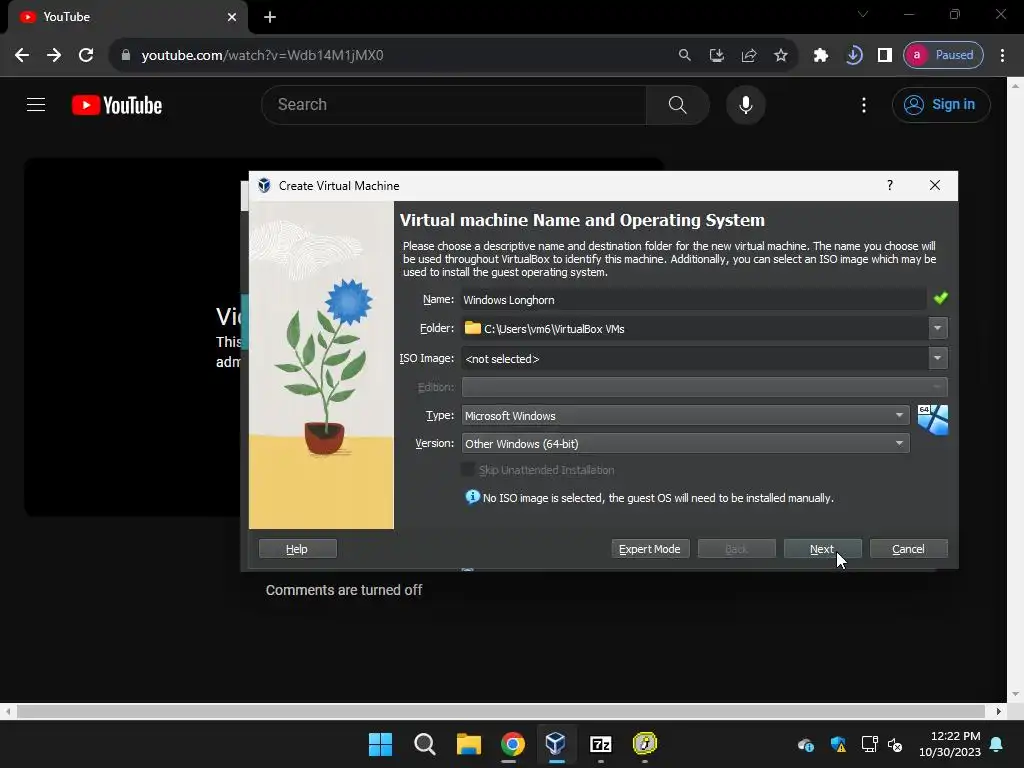Go back in Chrome browser

(x=22, y=55)
